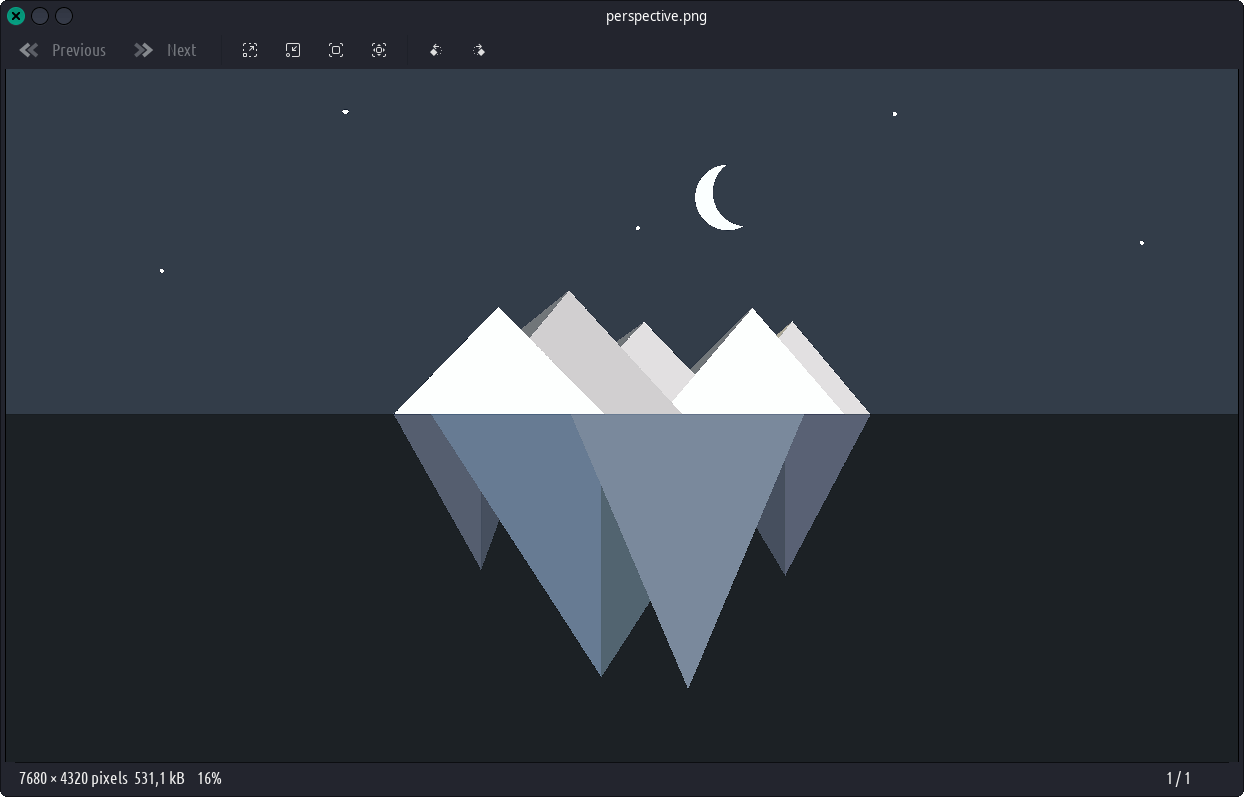
Task: Go to the Next image
Action: [x=166, y=50]
